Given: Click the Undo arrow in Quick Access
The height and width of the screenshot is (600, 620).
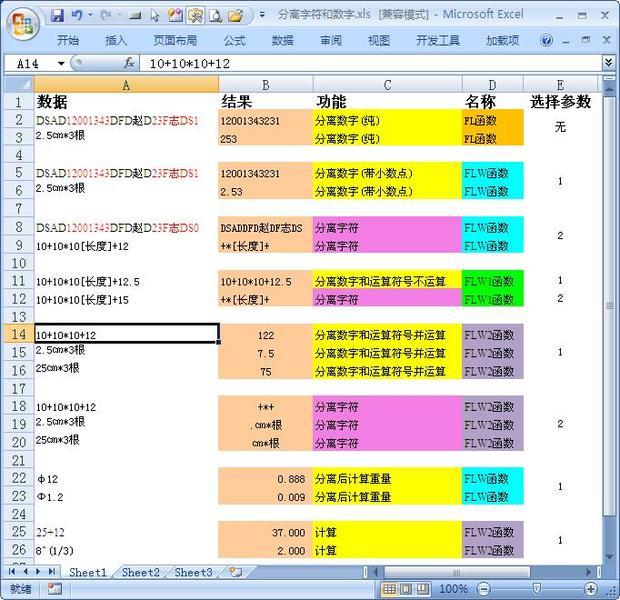Looking at the screenshot, I should point(79,16).
